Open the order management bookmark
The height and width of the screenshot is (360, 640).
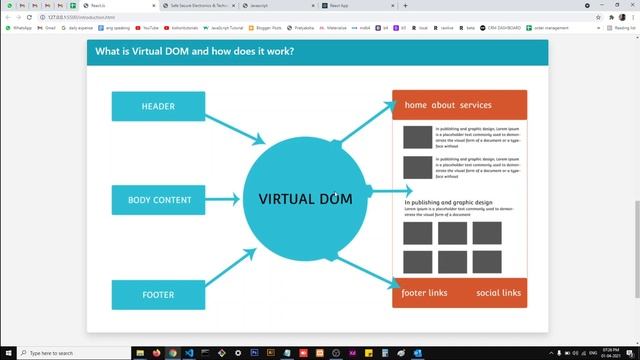[x=547, y=28]
